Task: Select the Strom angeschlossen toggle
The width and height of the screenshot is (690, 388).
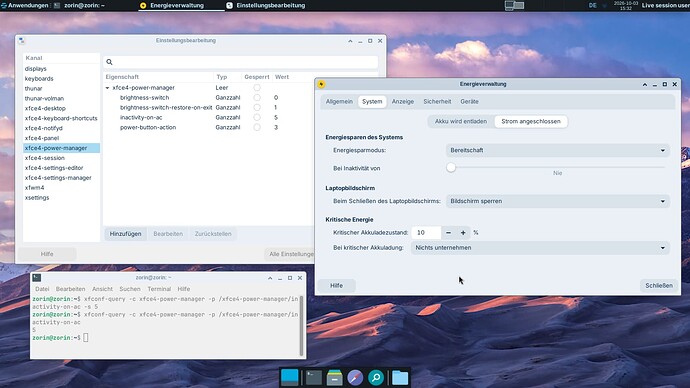Action: pos(531,121)
